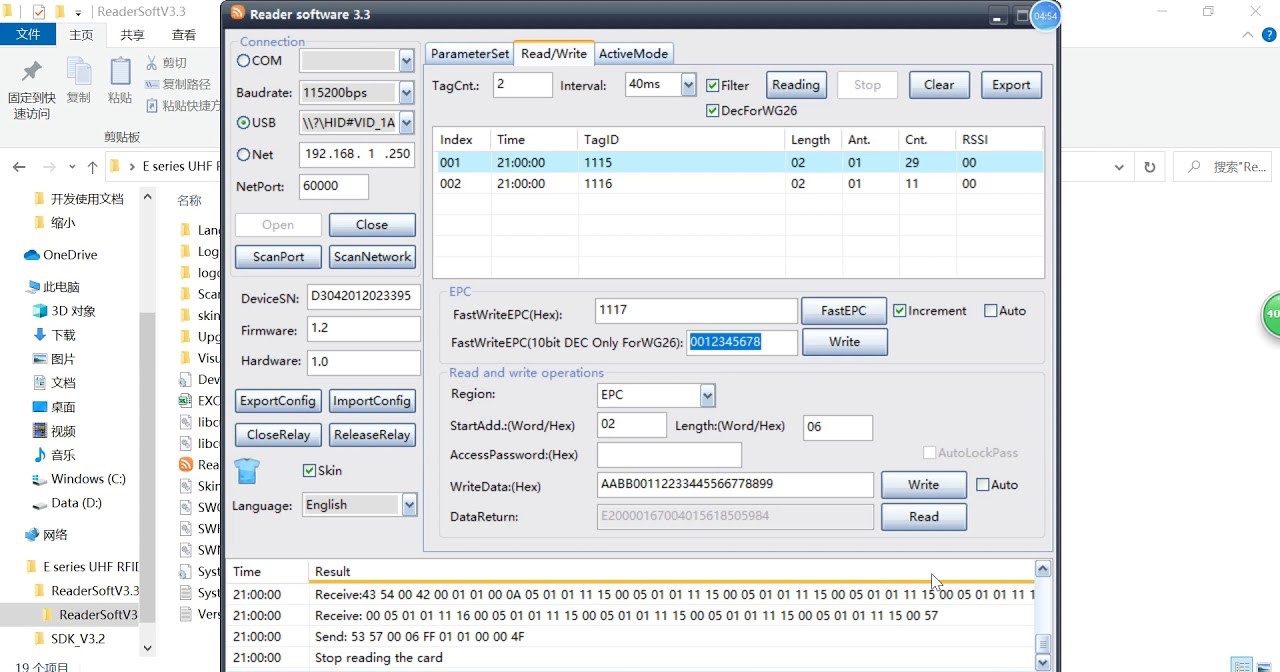The width and height of the screenshot is (1280, 672).
Task: Click the back arrow in File Explorer
Action: [21, 167]
